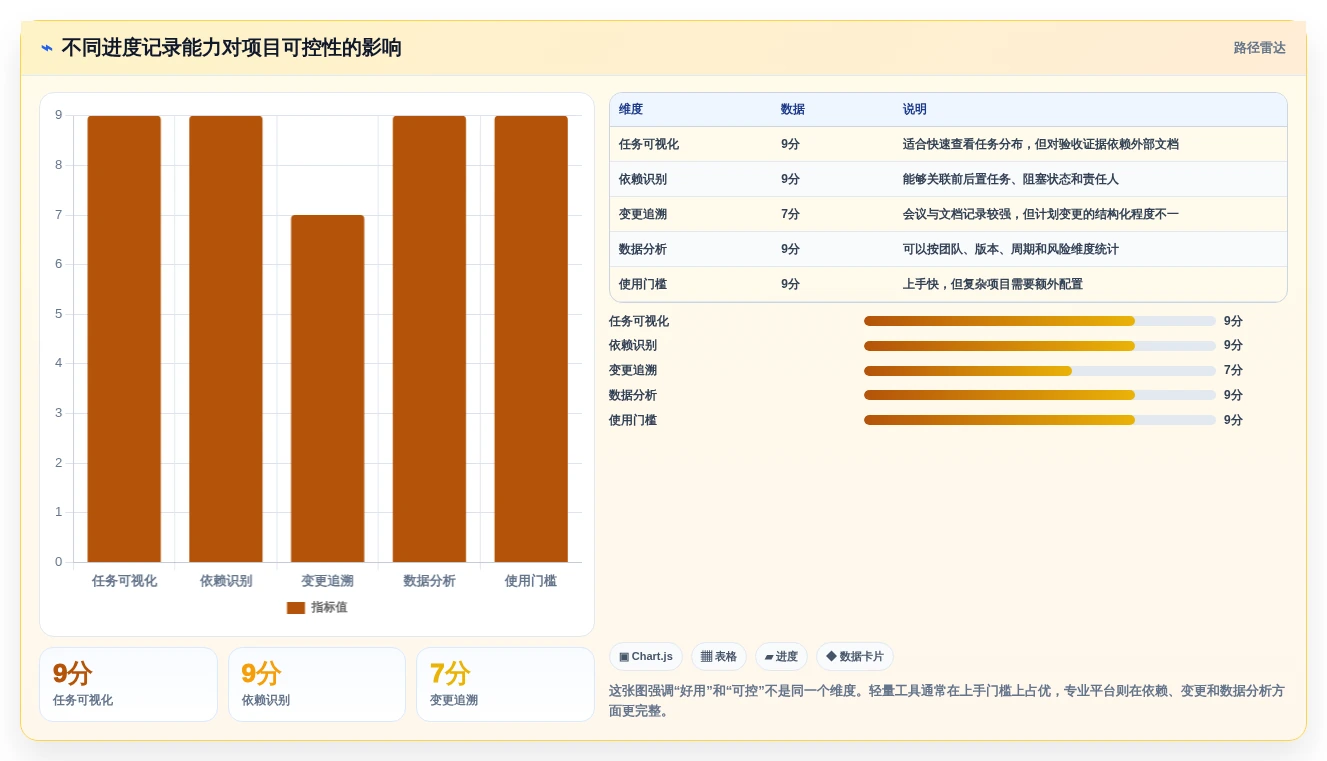Click the 维度 column header
1327x761 pixels.
point(631,109)
